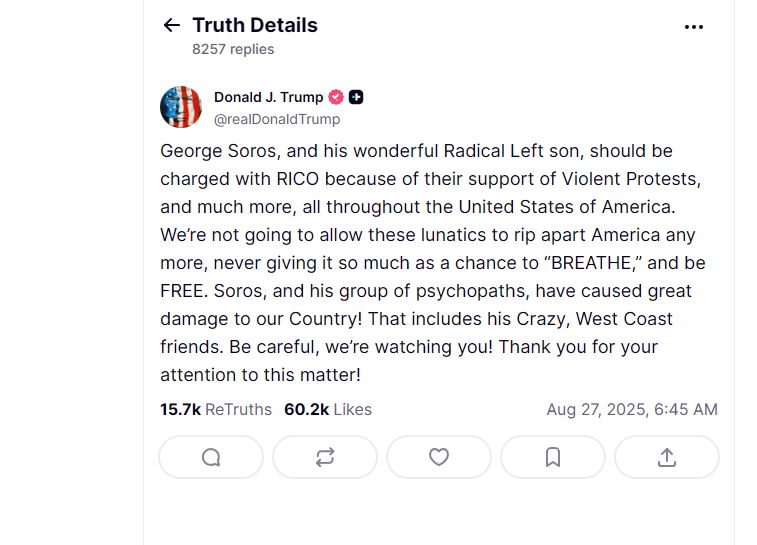Click the black plus badge icon
This screenshot has width=757, height=545.
pyautogui.click(x=357, y=97)
